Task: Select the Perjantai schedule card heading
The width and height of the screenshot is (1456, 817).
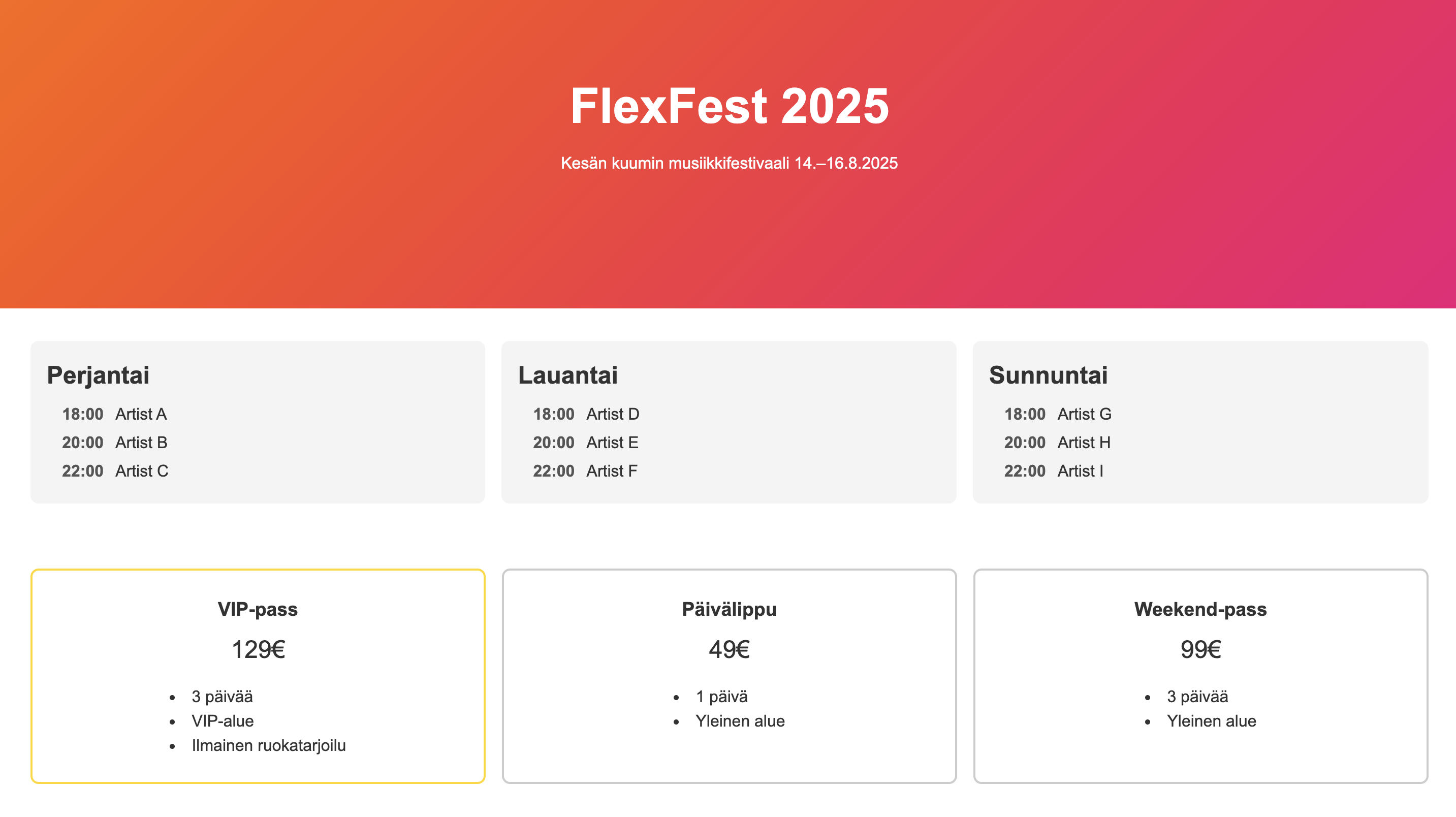Action: tap(99, 375)
